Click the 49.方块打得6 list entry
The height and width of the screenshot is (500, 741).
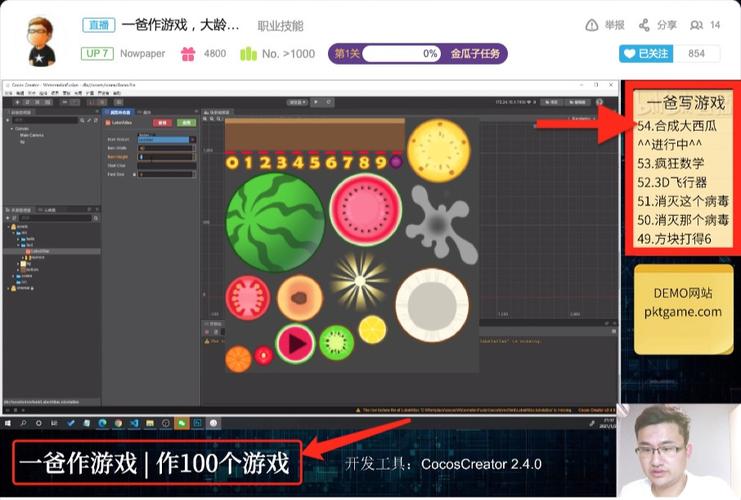(674, 239)
